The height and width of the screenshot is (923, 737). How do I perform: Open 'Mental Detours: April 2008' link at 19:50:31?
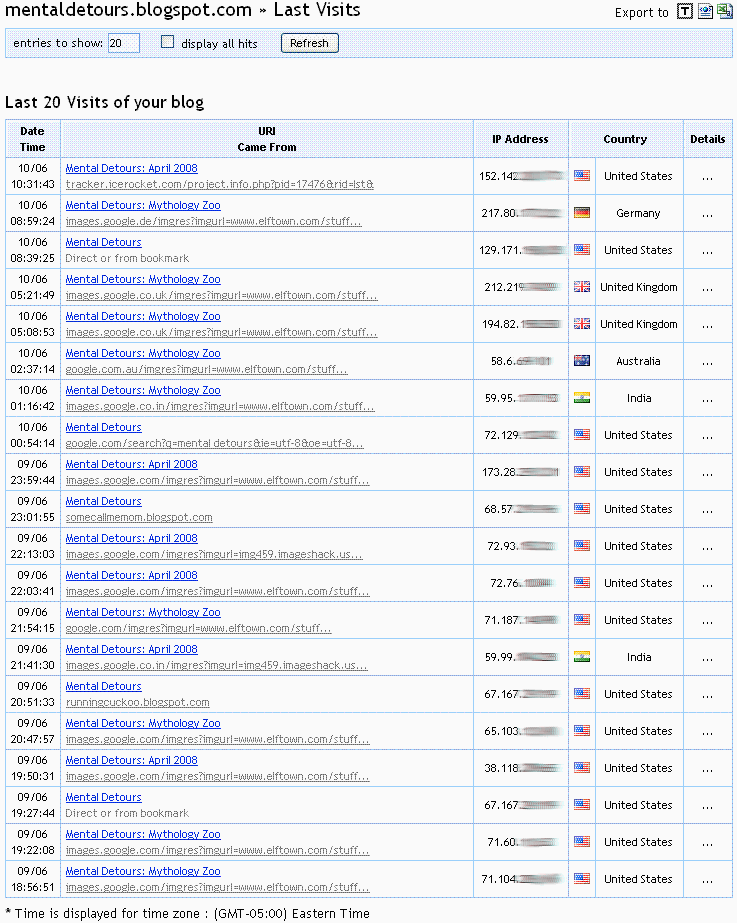pyautogui.click(x=131, y=761)
